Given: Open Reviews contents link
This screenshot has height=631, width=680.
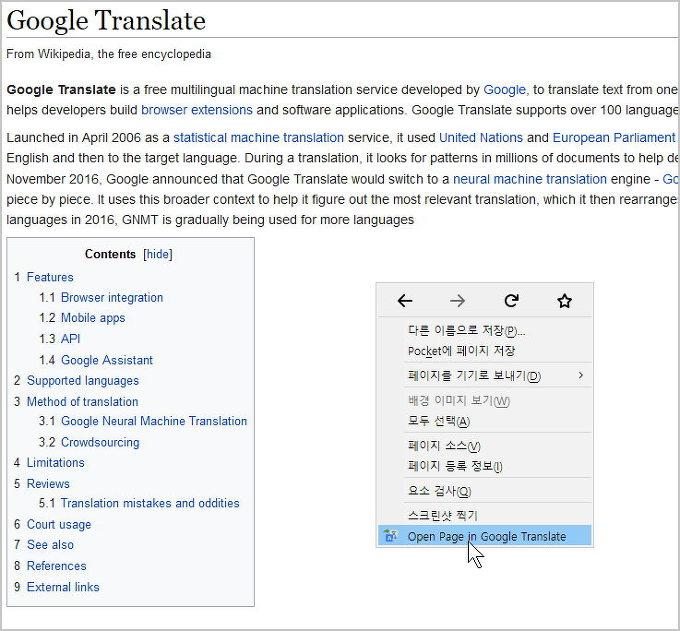Looking at the screenshot, I should click(x=48, y=484).
